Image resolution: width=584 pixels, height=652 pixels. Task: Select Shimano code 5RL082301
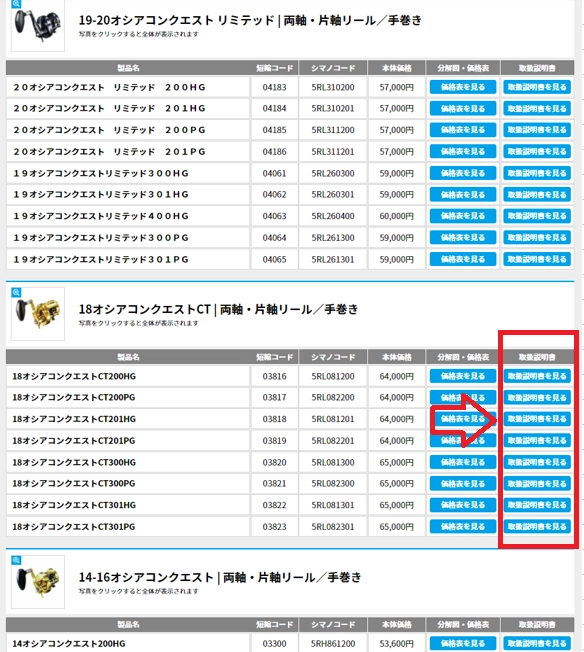pyautogui.click(x=333, y=527)
